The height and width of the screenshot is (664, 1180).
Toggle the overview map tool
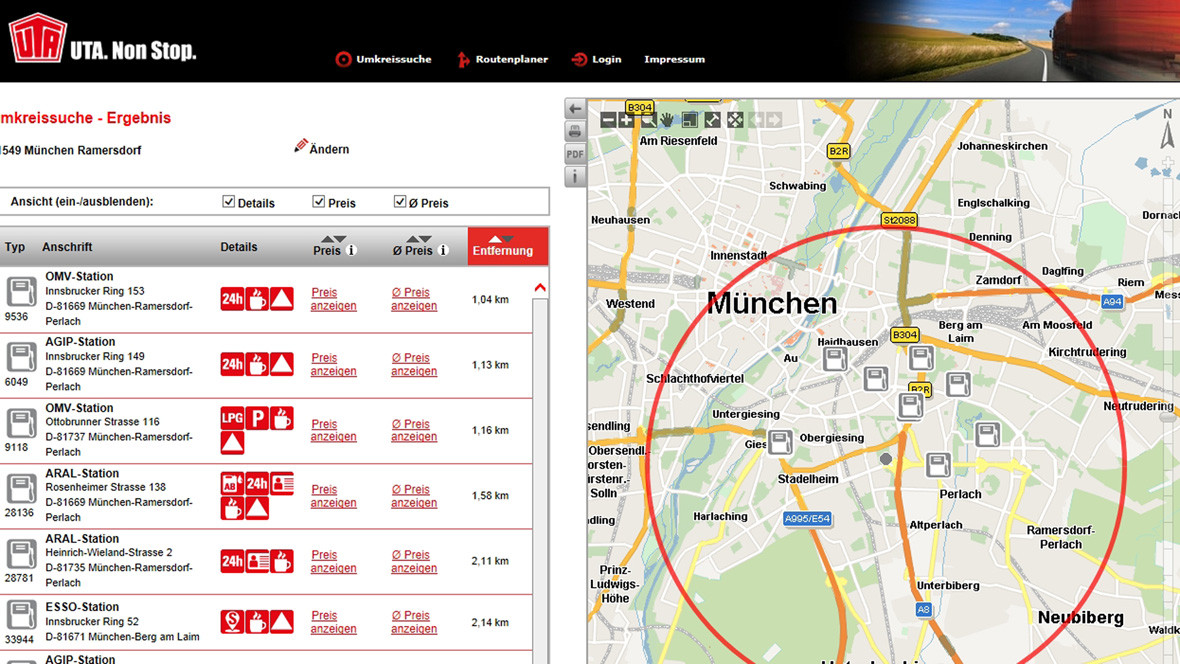(690, 120)
